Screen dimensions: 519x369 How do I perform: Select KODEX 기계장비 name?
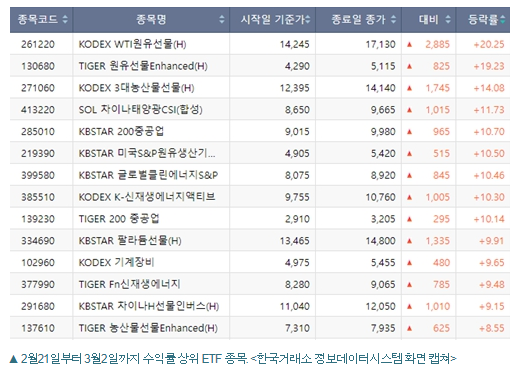[116, 262]
